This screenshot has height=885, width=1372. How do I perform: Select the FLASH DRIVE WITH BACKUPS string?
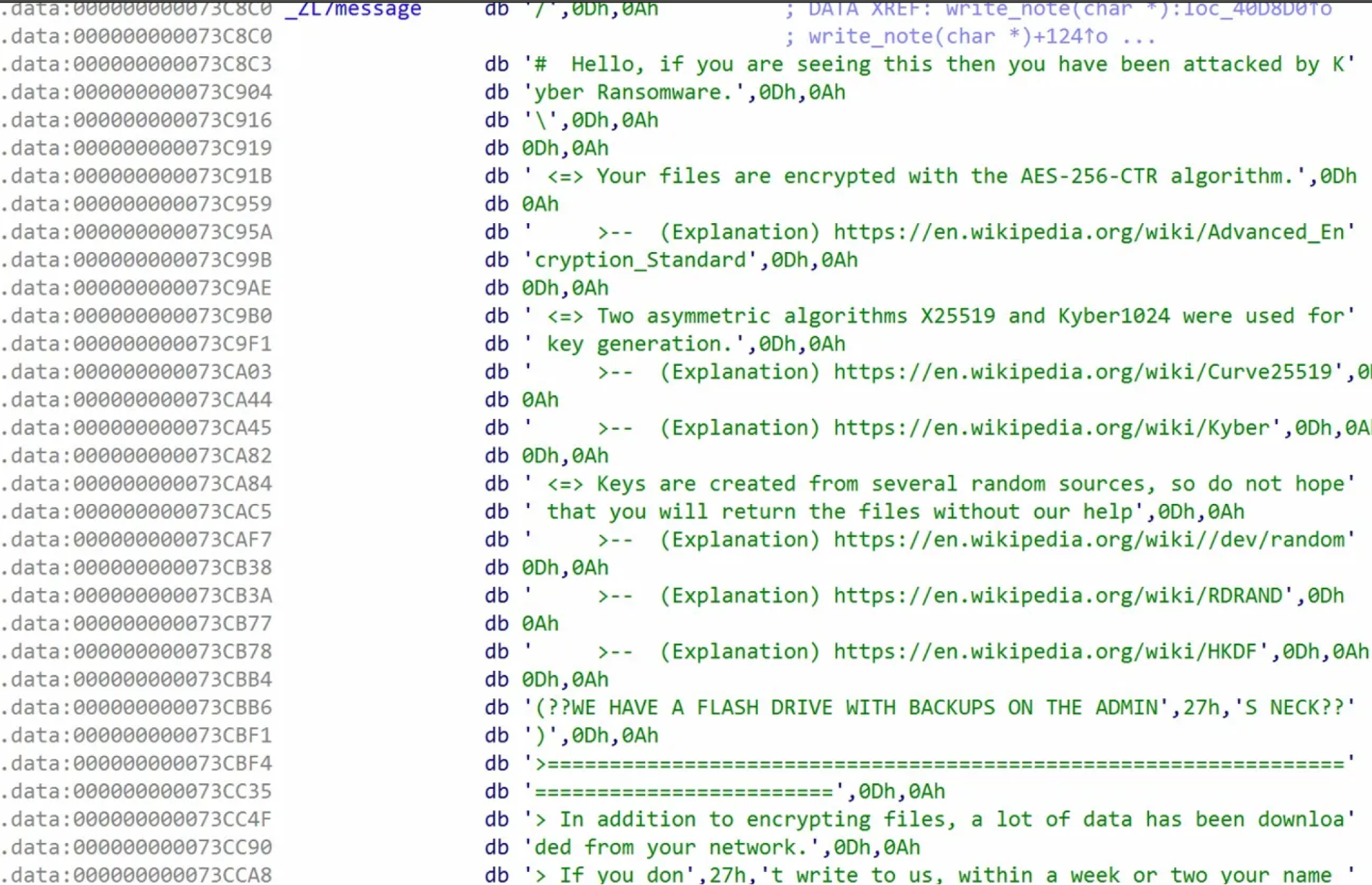pos(844,708)
